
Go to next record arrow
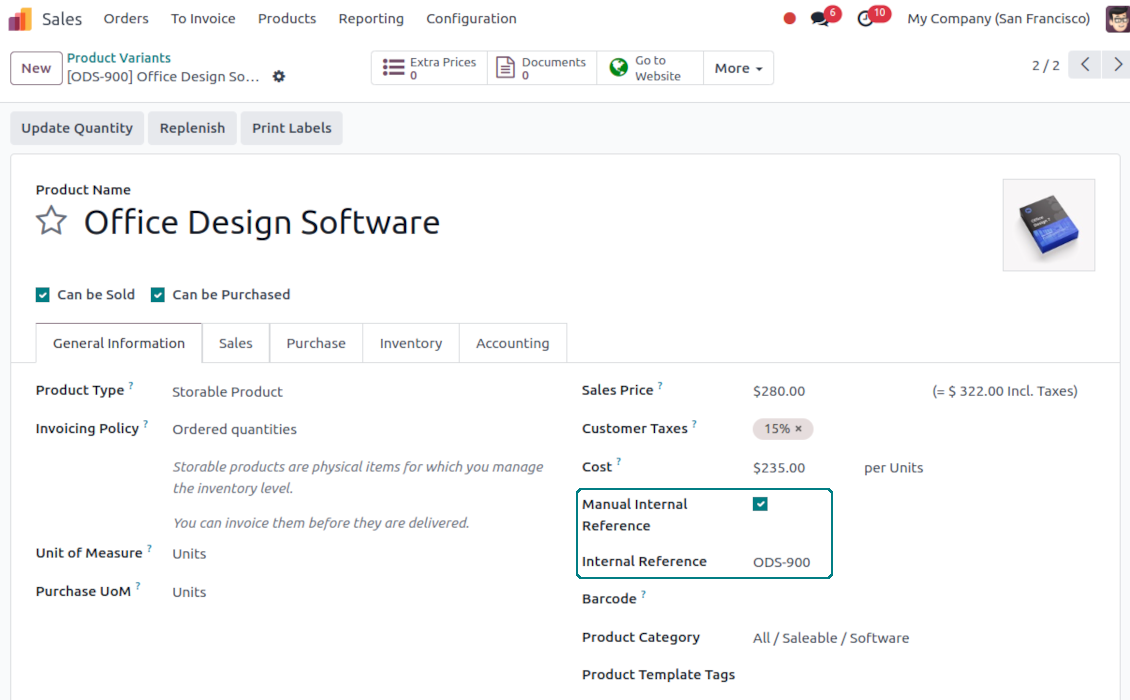1118,65
